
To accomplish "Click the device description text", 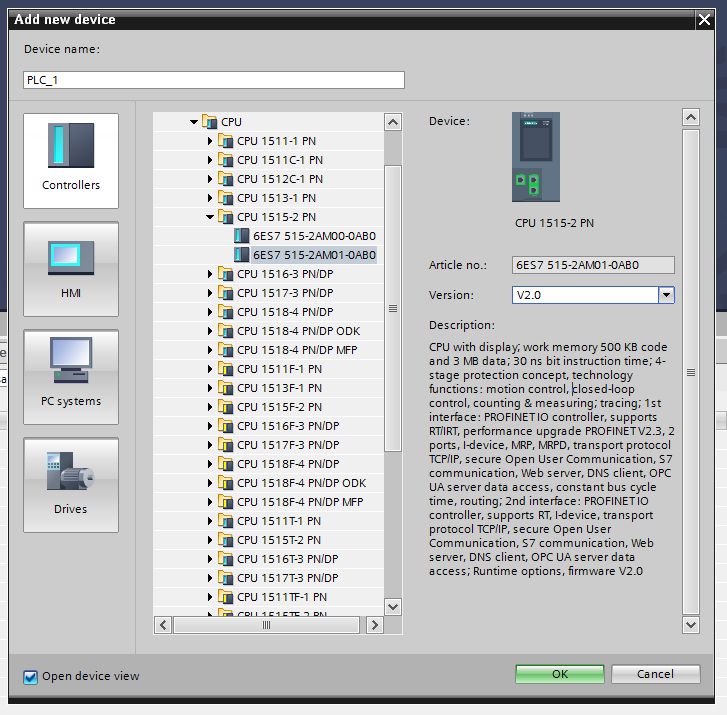I will (x=551, y=459).
